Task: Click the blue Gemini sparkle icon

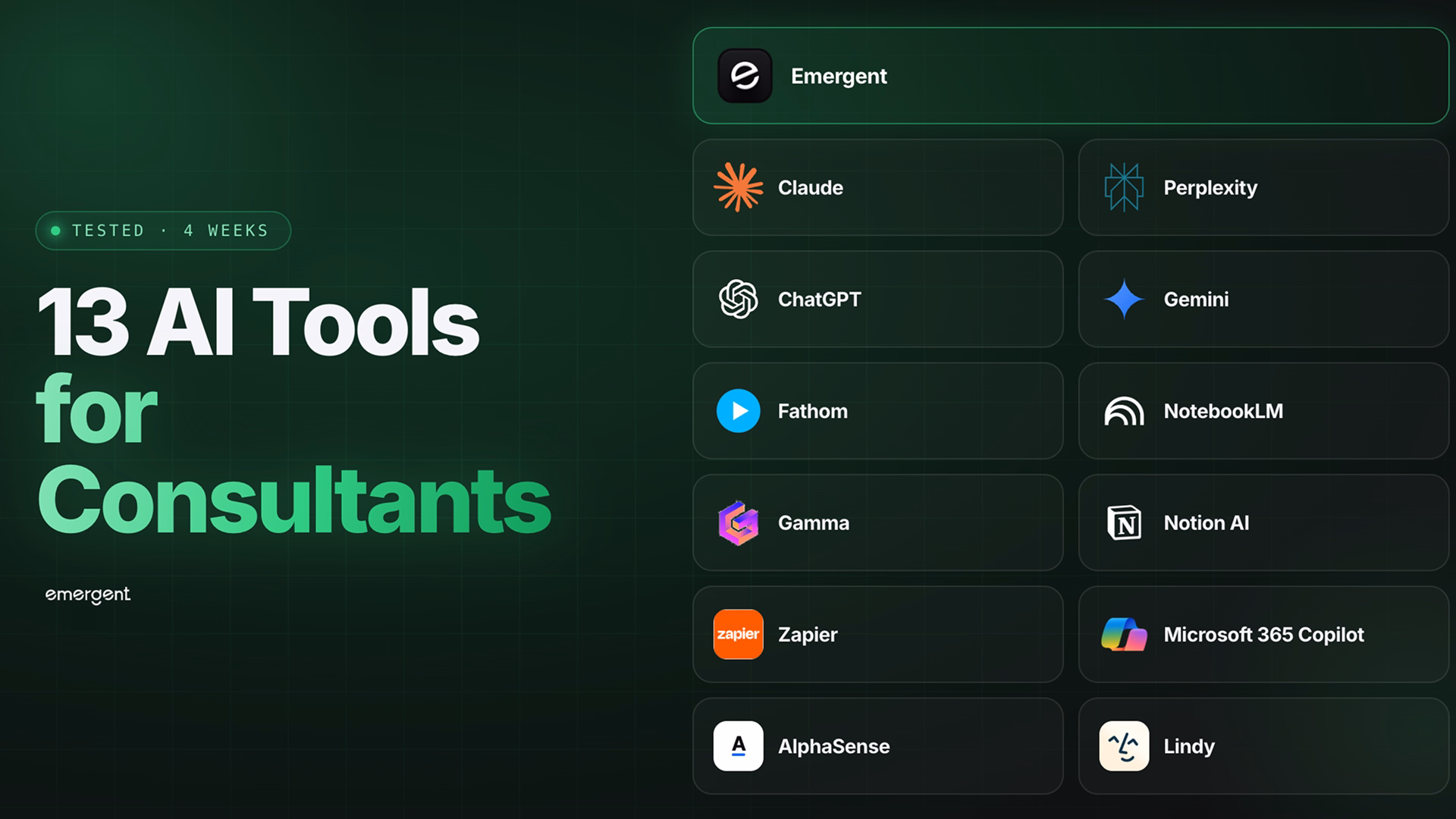Action: point(1124,299)
